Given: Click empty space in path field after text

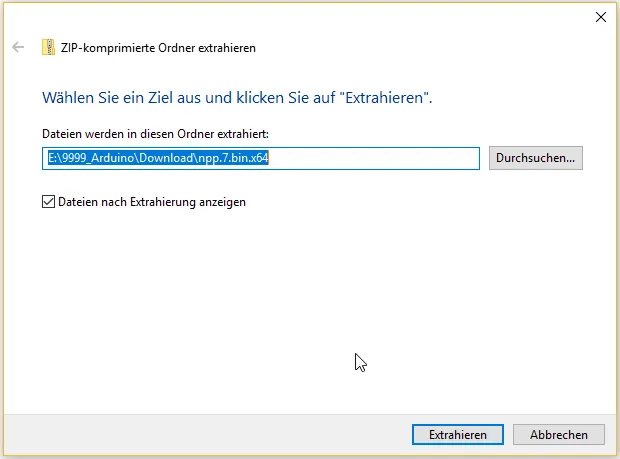Looking at the screenshot, I should (x=380, y=158).
